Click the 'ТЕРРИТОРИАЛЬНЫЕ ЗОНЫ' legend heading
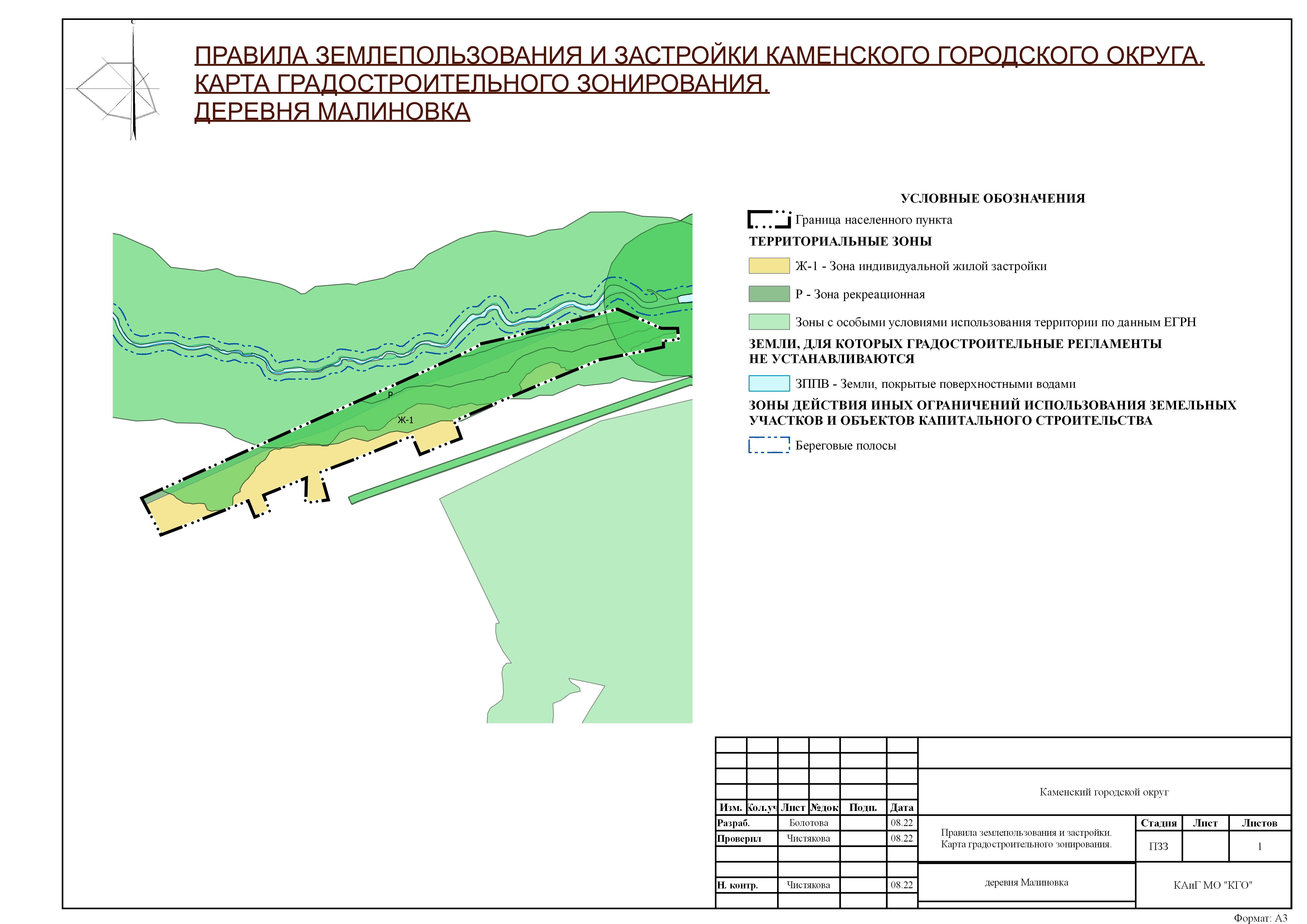 coord(840,241)
